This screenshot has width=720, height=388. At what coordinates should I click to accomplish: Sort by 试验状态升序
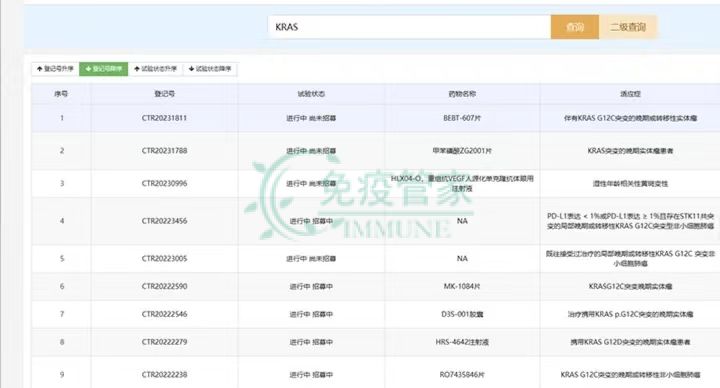[156, 69]
